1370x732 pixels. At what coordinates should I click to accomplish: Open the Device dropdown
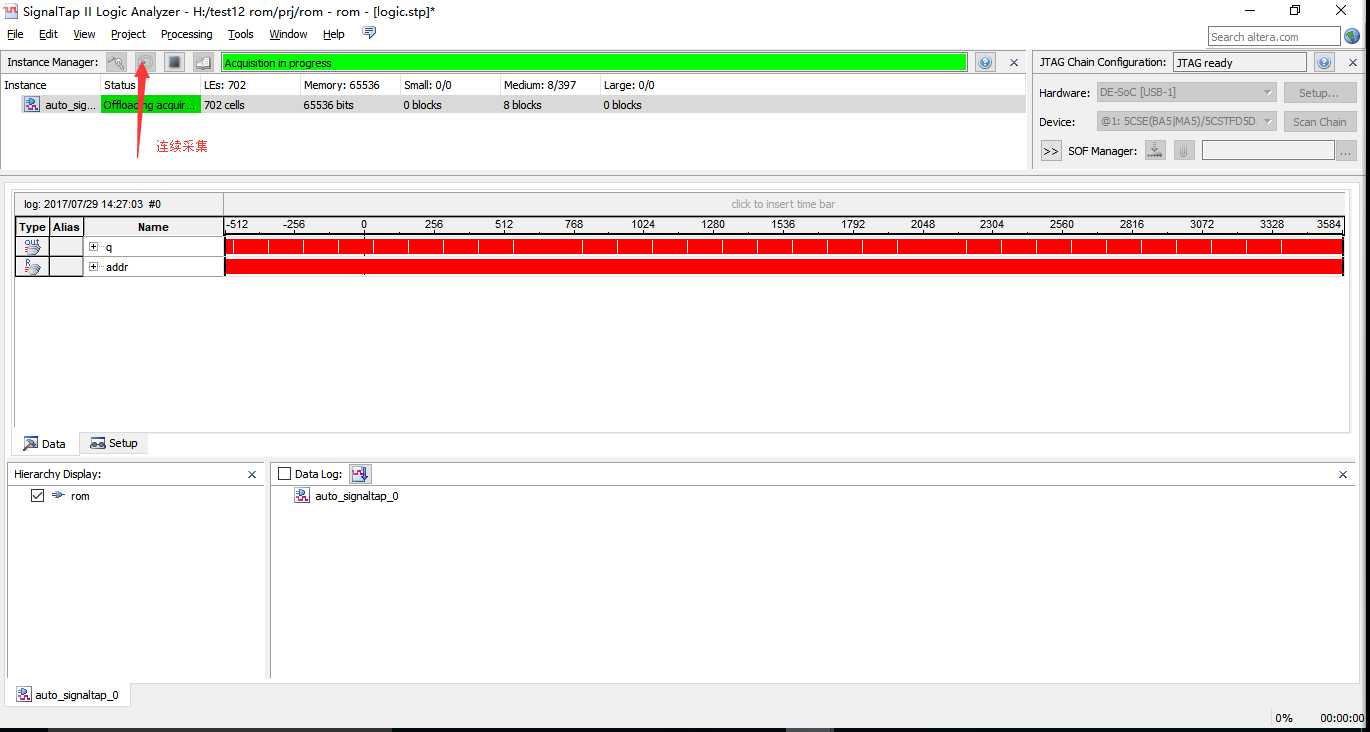pos(1186,121)
